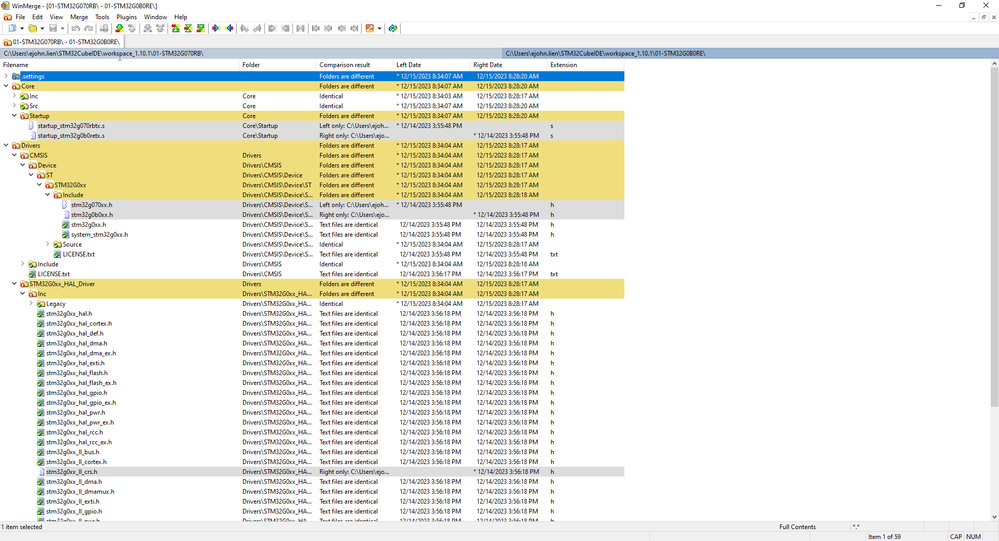Click the New comparison document icon

pyautogui.click(x=12, y=28)
